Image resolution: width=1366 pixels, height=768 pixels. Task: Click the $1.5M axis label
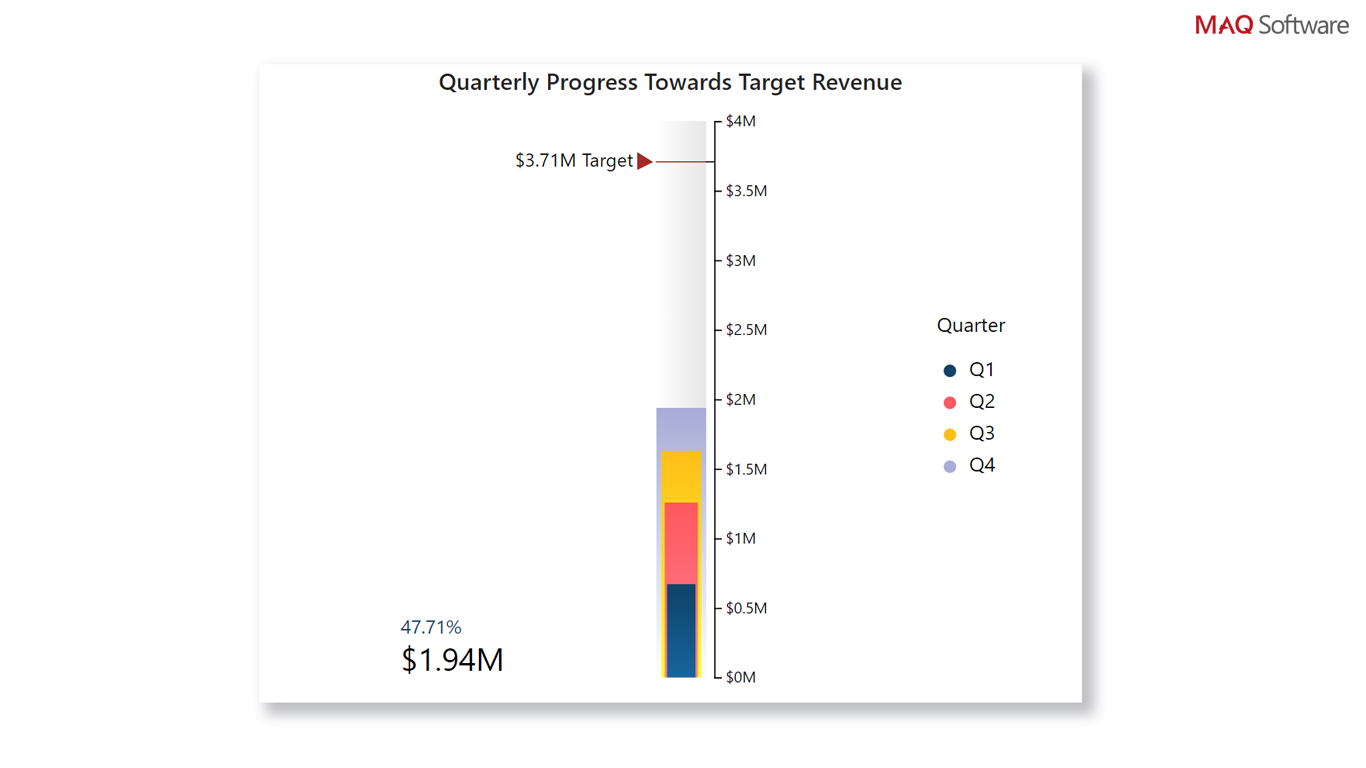[747, 469]
